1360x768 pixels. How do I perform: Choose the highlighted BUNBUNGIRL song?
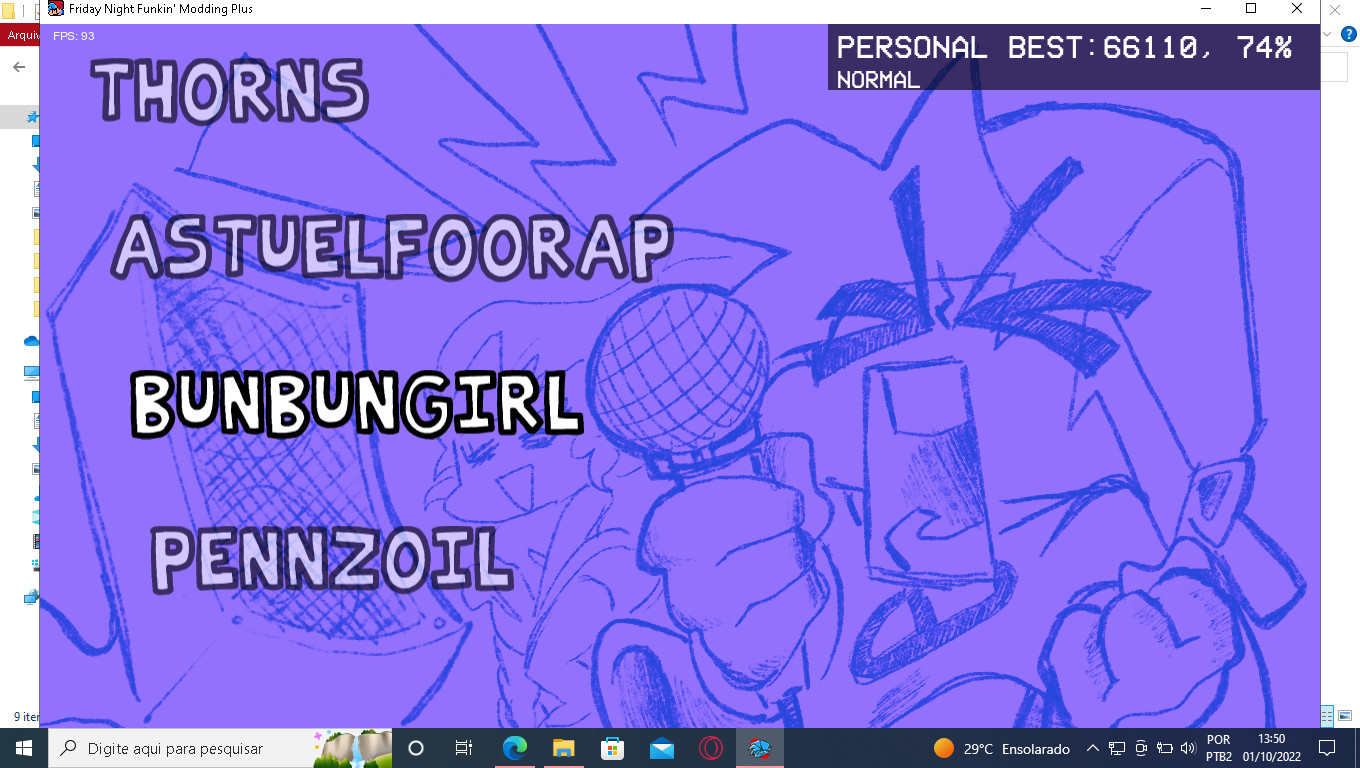(x=357, y=403)
